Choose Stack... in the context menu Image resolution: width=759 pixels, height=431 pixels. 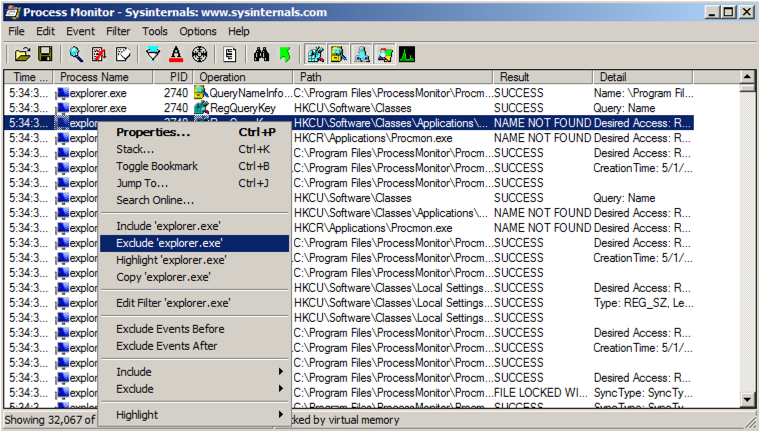point(195,149)
